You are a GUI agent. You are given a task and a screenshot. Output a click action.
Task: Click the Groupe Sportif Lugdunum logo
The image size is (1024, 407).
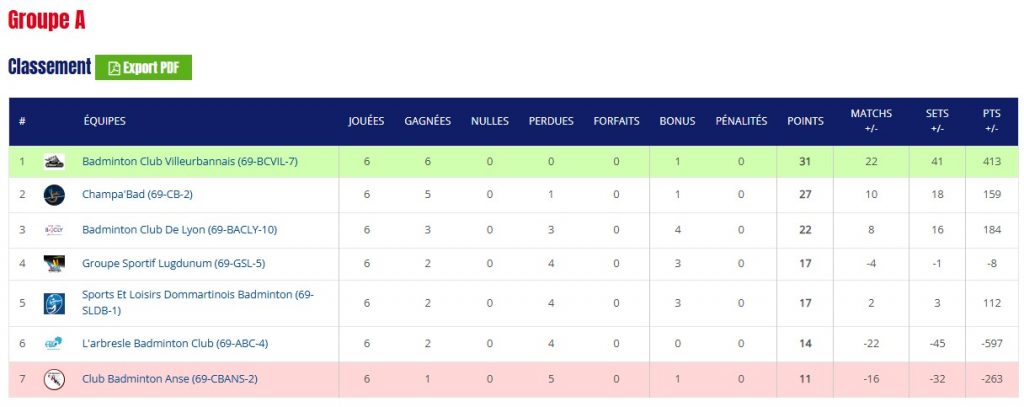(x=54, y=264)
